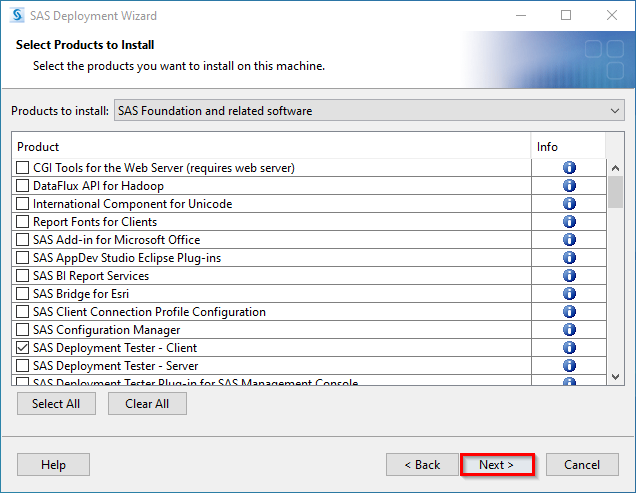
Task: Select SAS Add-in for Microsoft Office checkbox
Action: pos(22,239)
